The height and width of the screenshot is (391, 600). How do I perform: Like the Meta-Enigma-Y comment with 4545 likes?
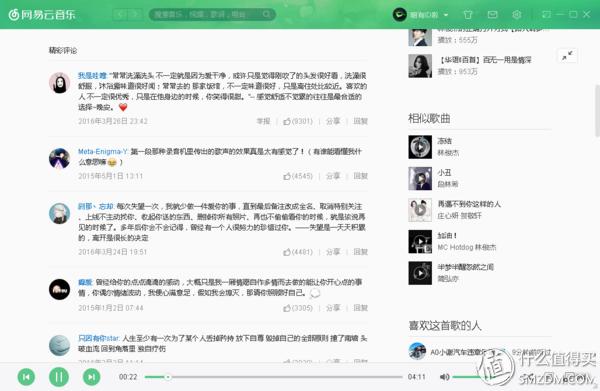pyautogui.click(x=298, y=176)
